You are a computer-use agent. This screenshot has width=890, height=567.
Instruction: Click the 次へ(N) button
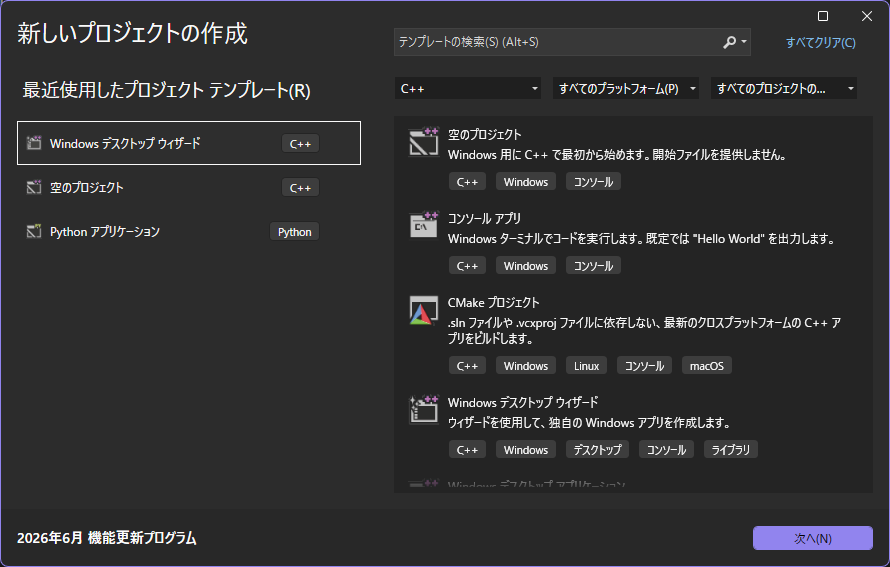click(x=813, y=538)
